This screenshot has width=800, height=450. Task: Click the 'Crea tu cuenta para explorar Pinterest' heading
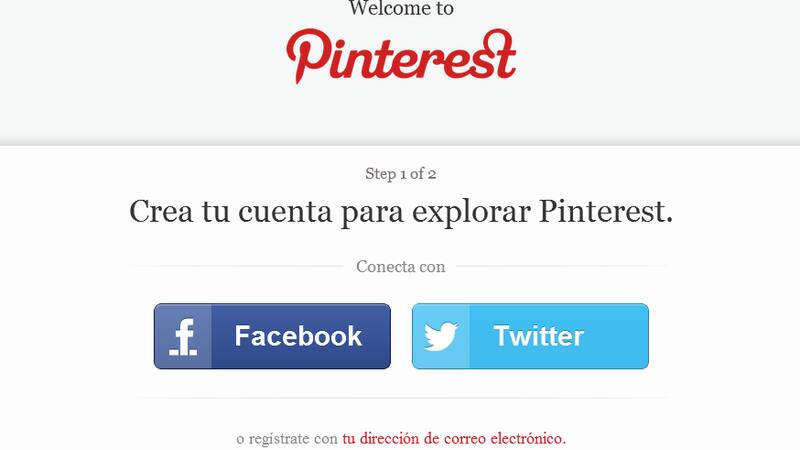tap(401, 212)
